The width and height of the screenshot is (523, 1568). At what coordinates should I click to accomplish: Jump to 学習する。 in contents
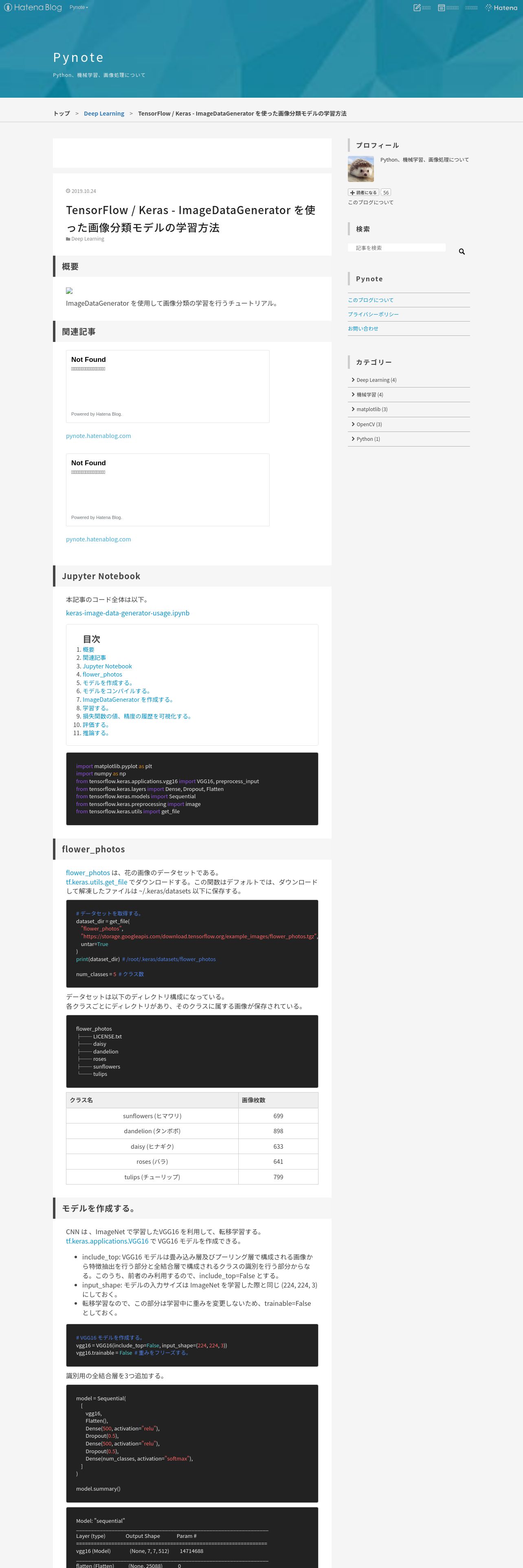pos(96,708)
